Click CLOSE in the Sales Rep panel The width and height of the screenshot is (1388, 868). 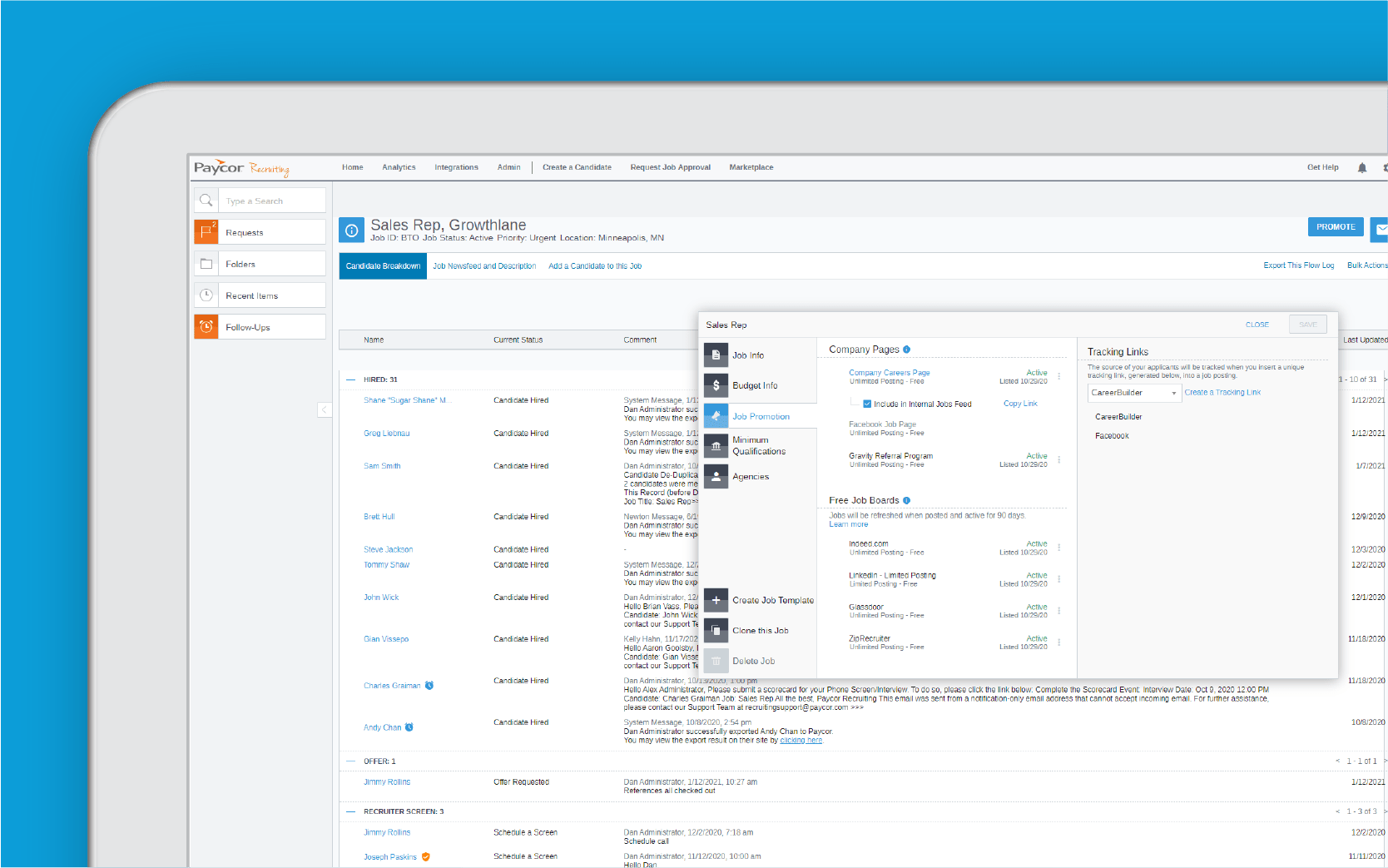click(x=1257, y=325)
